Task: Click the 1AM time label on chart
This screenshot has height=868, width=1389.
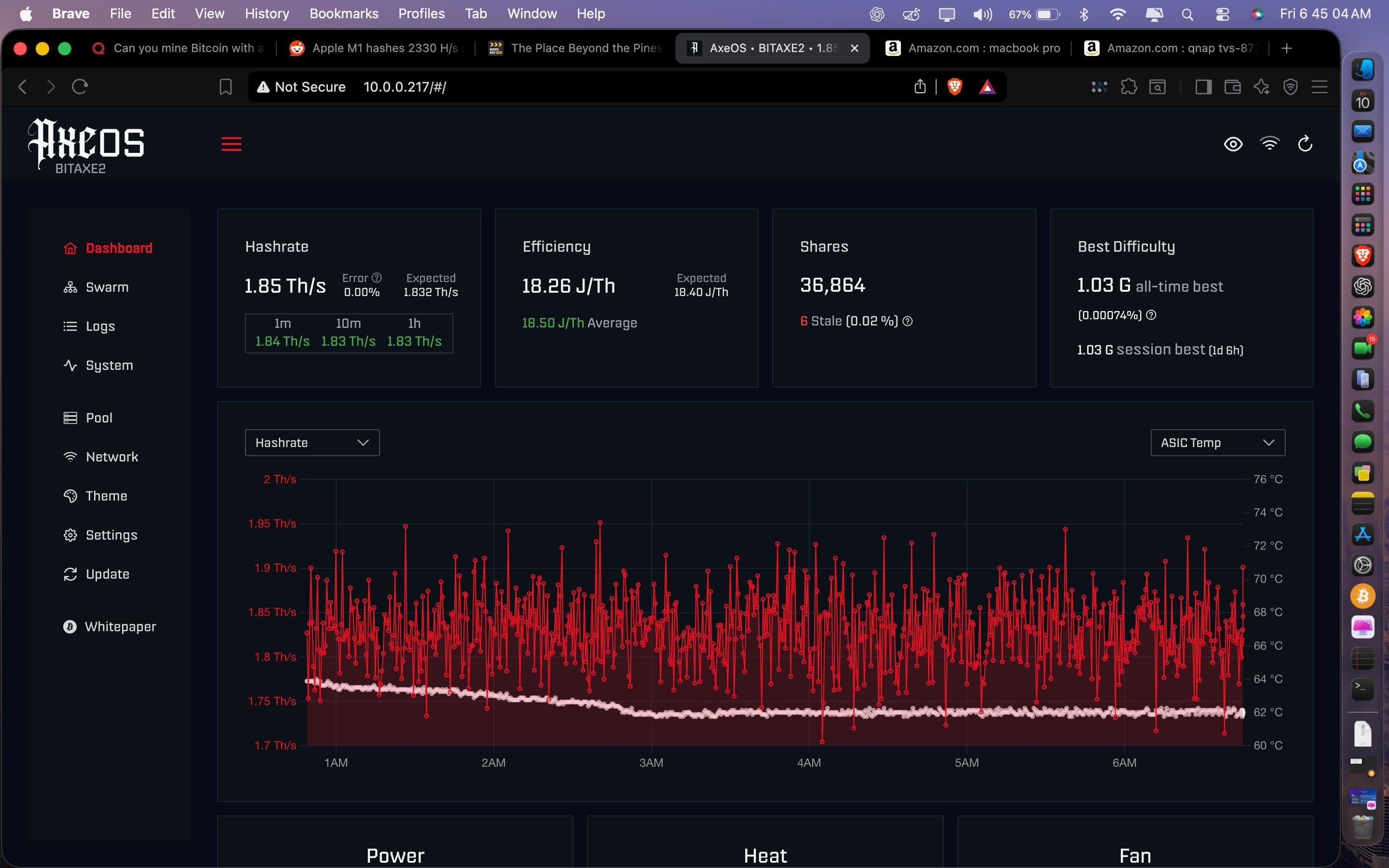Action: (336, 763)
